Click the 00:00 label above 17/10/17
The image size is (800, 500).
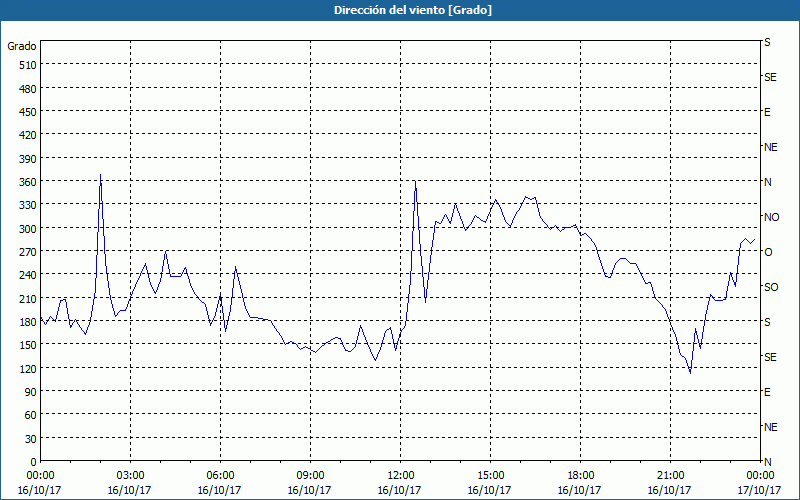(x=760, y=476)
